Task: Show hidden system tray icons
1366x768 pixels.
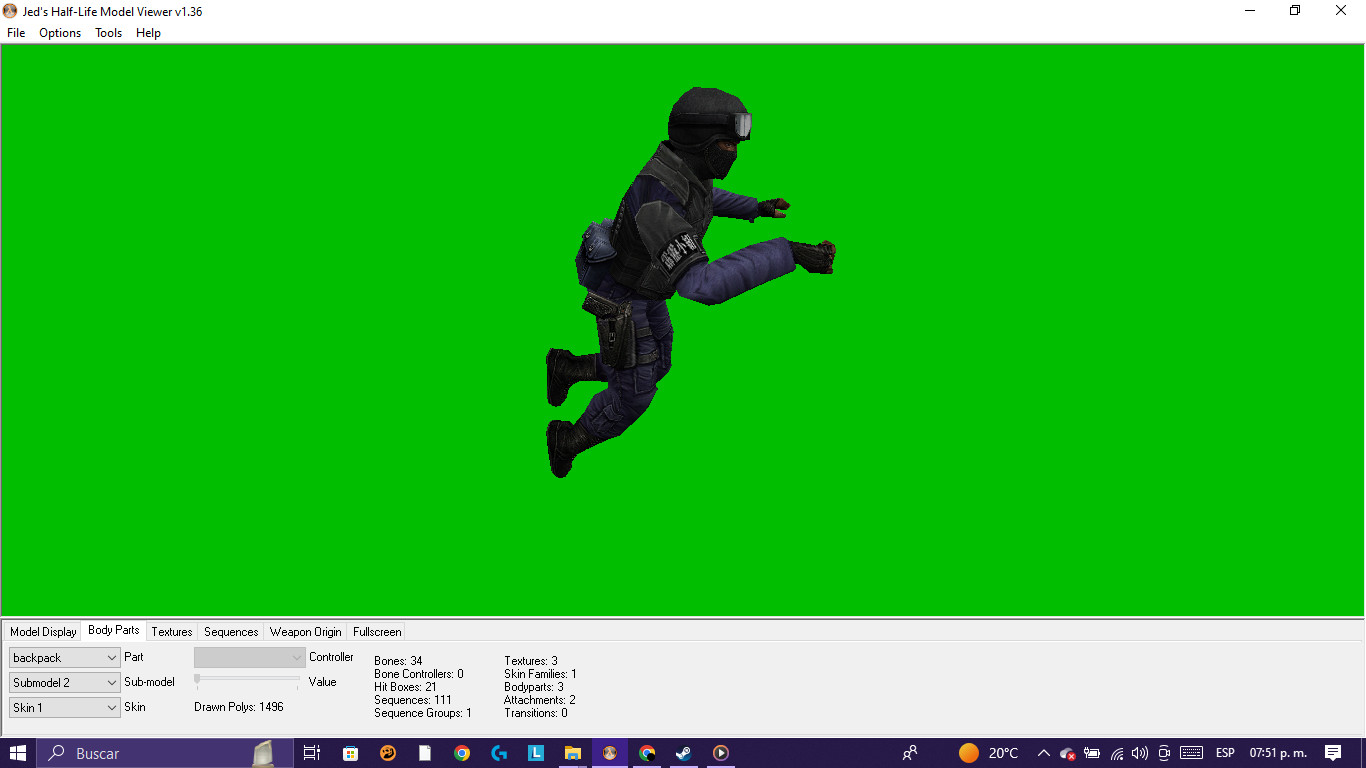Action: (x=1043, y=753)
